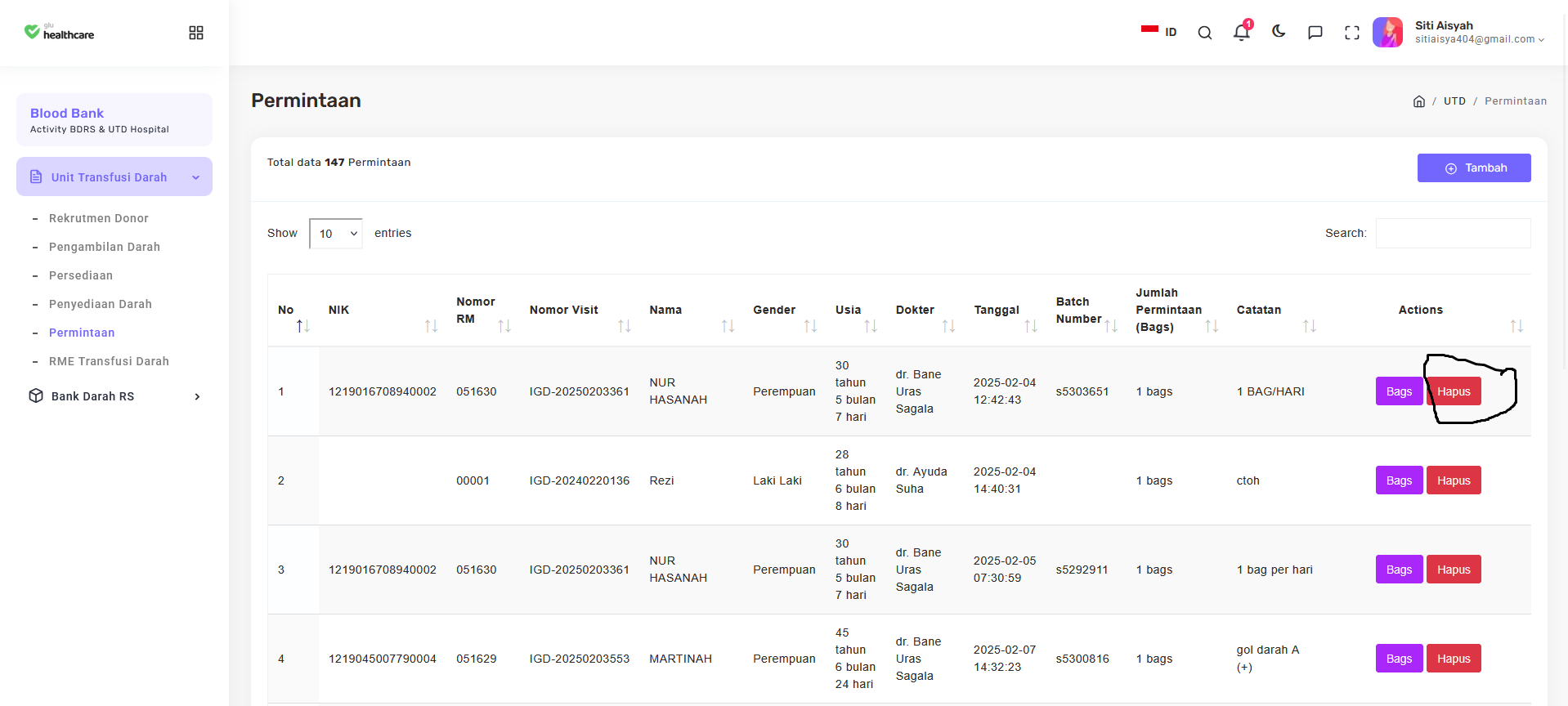Toggle fullscreen mode icon

pos(1352,33)
